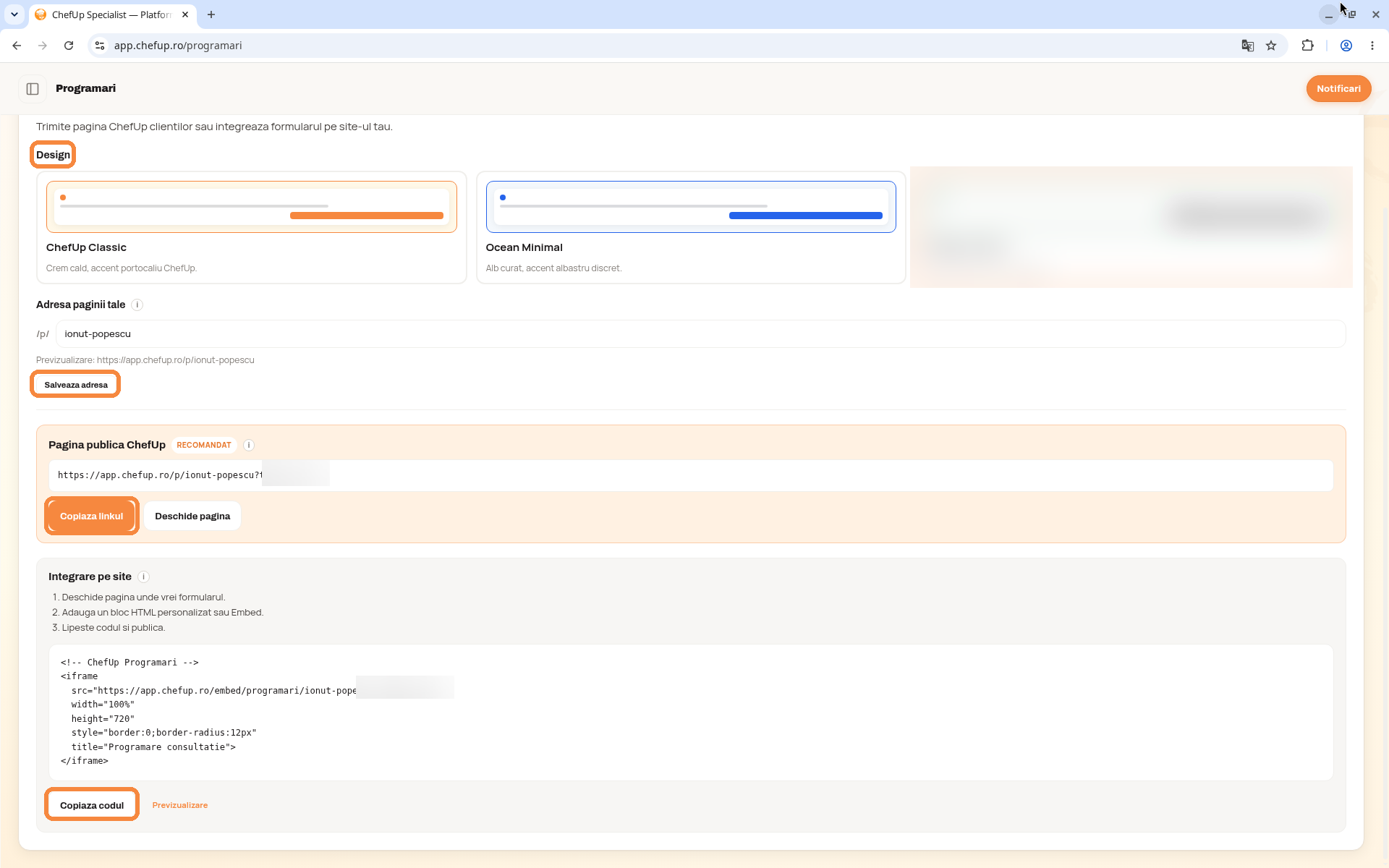Open the Previzualizare link
This screenshot has width=1389, height=868.
pyautogui.click(x=180, y=806)
